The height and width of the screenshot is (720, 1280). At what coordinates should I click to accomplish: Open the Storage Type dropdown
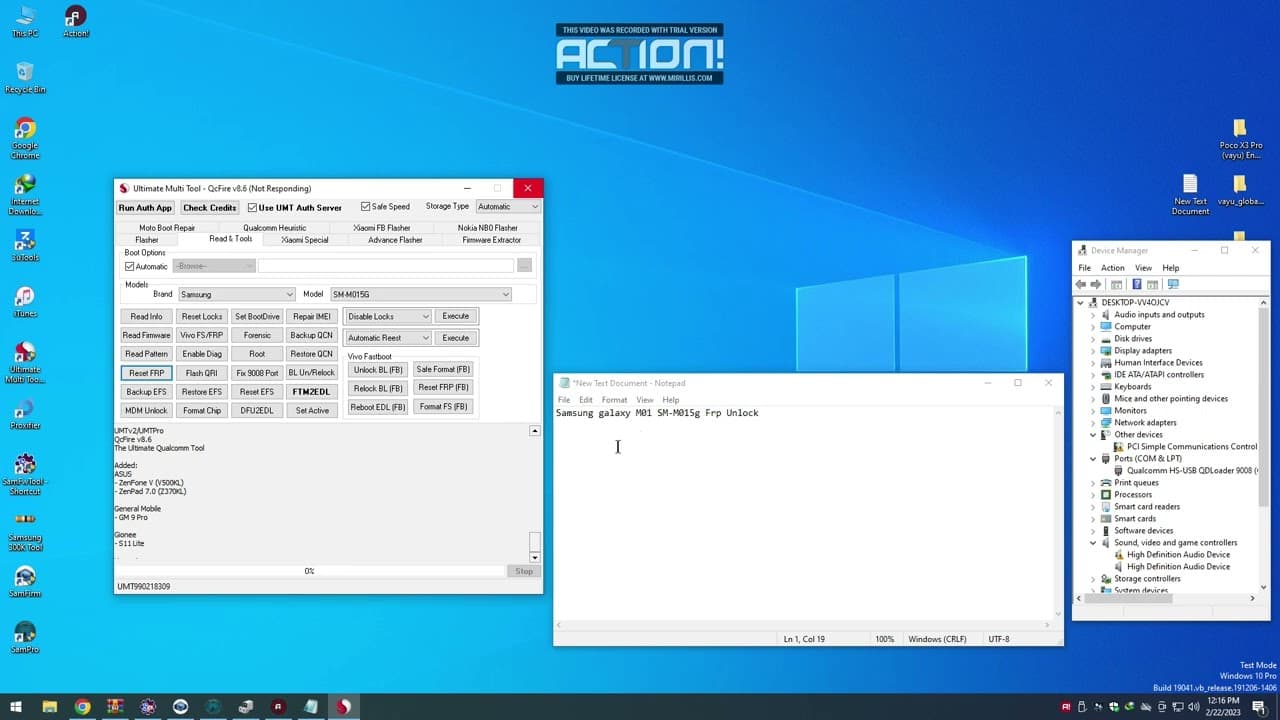508,207
